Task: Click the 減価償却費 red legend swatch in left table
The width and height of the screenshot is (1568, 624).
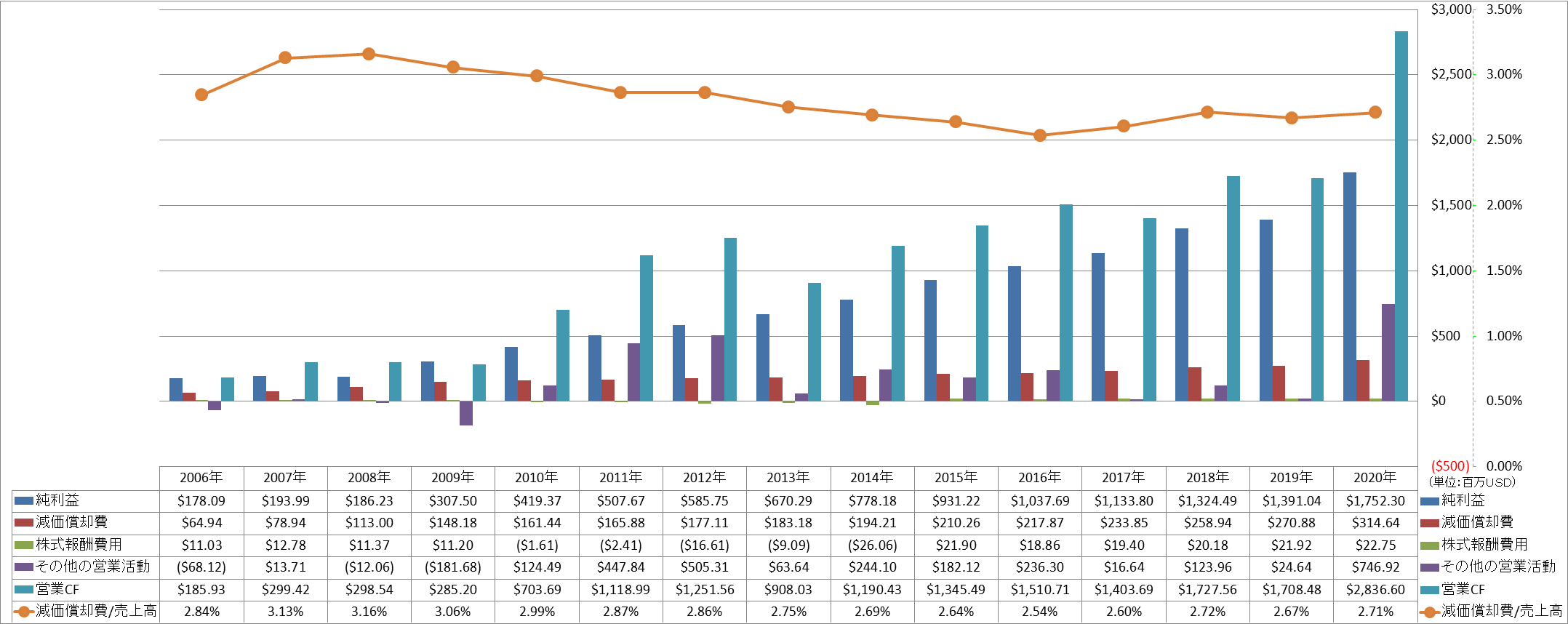Action: pos(24,522)
